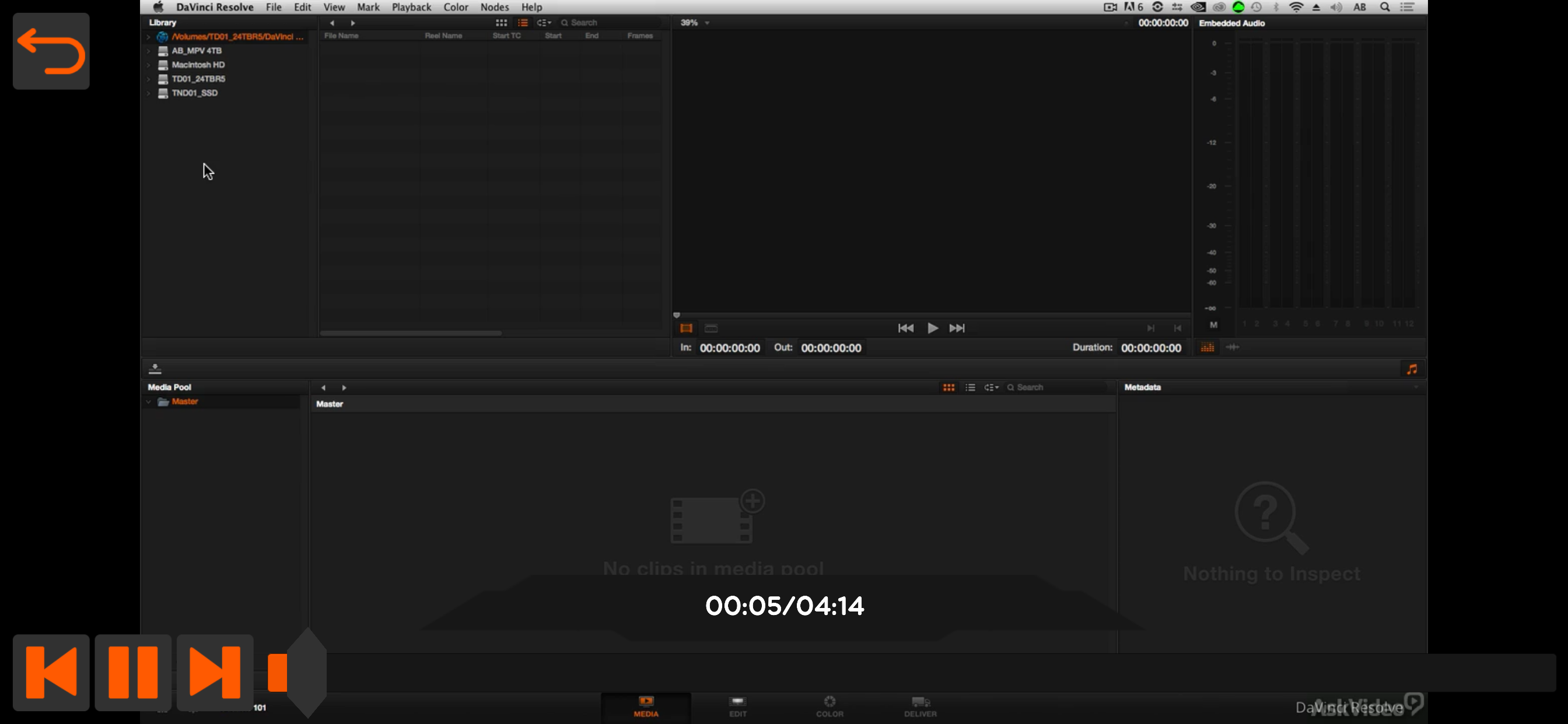Switch library browser to thumbnail grid view
This screenshot has width=1568, height=724.
[x=501, y=23]
